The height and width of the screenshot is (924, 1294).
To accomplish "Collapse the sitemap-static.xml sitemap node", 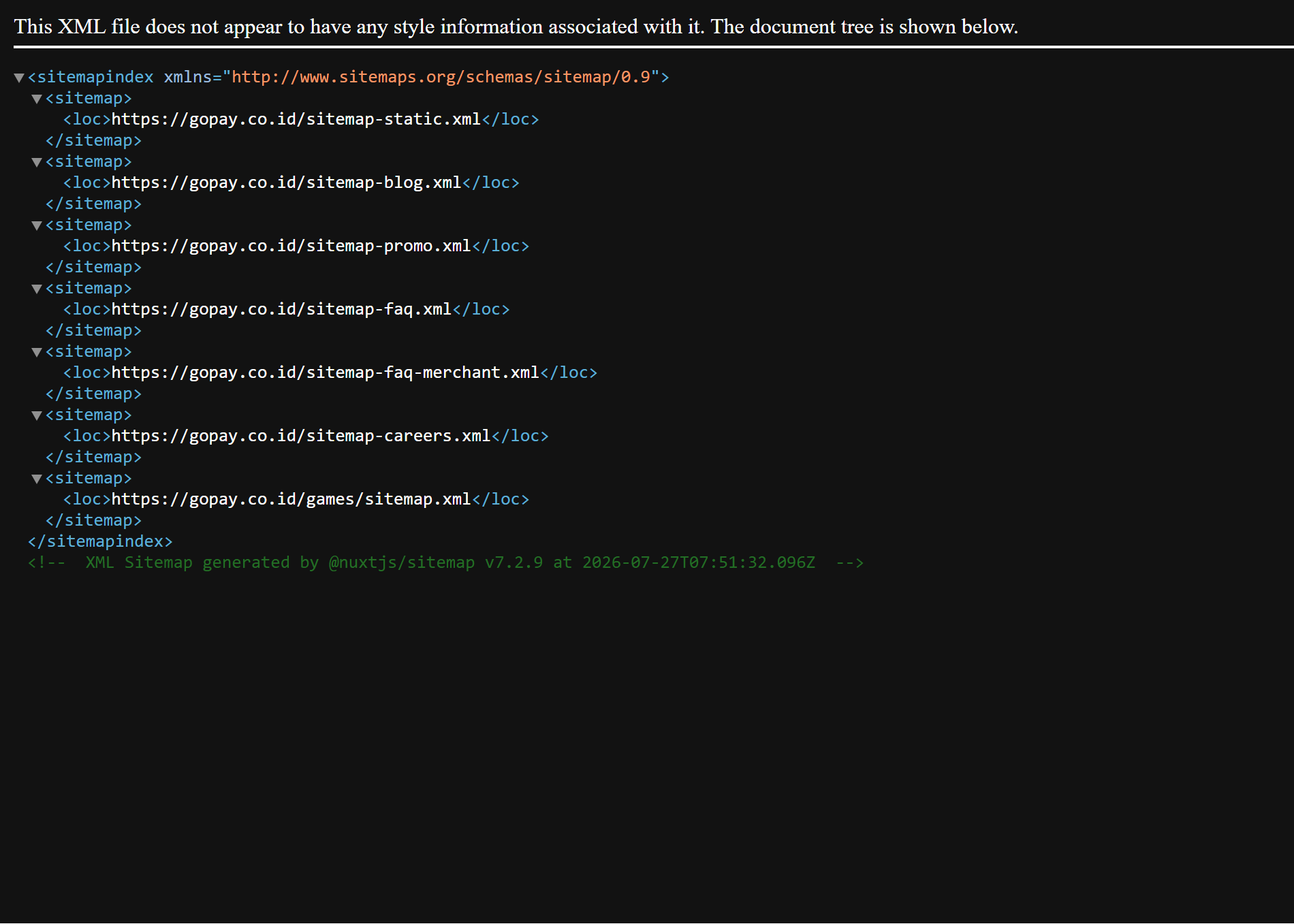I will [x=37, y=99].
